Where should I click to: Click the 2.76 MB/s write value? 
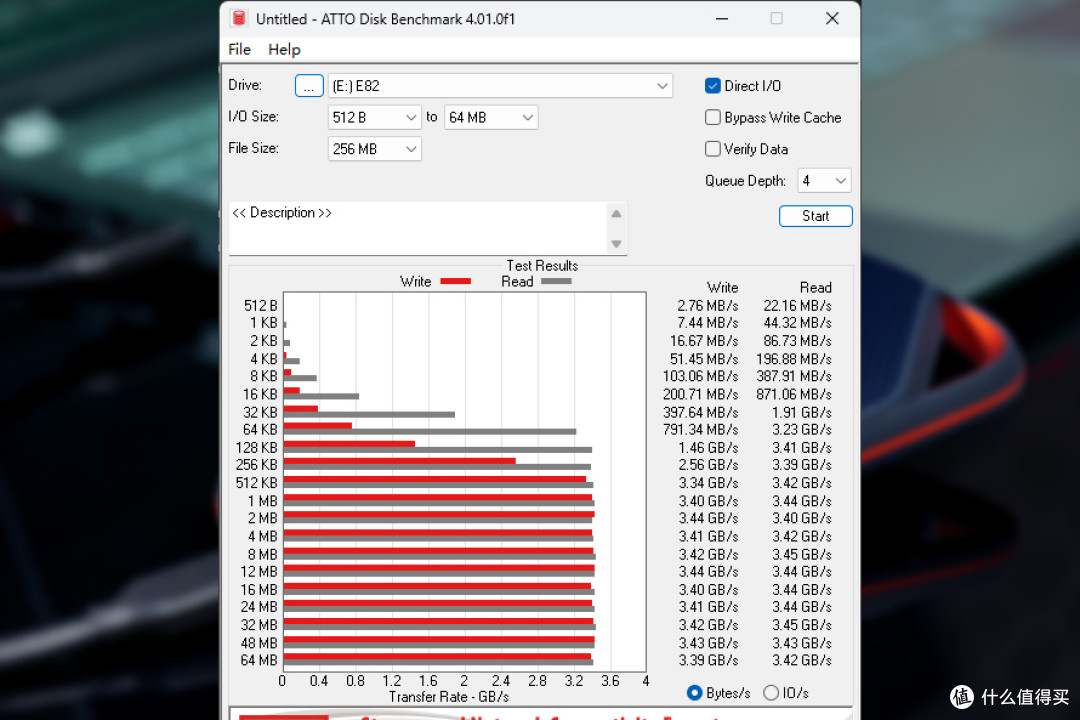tap(707, 306)
